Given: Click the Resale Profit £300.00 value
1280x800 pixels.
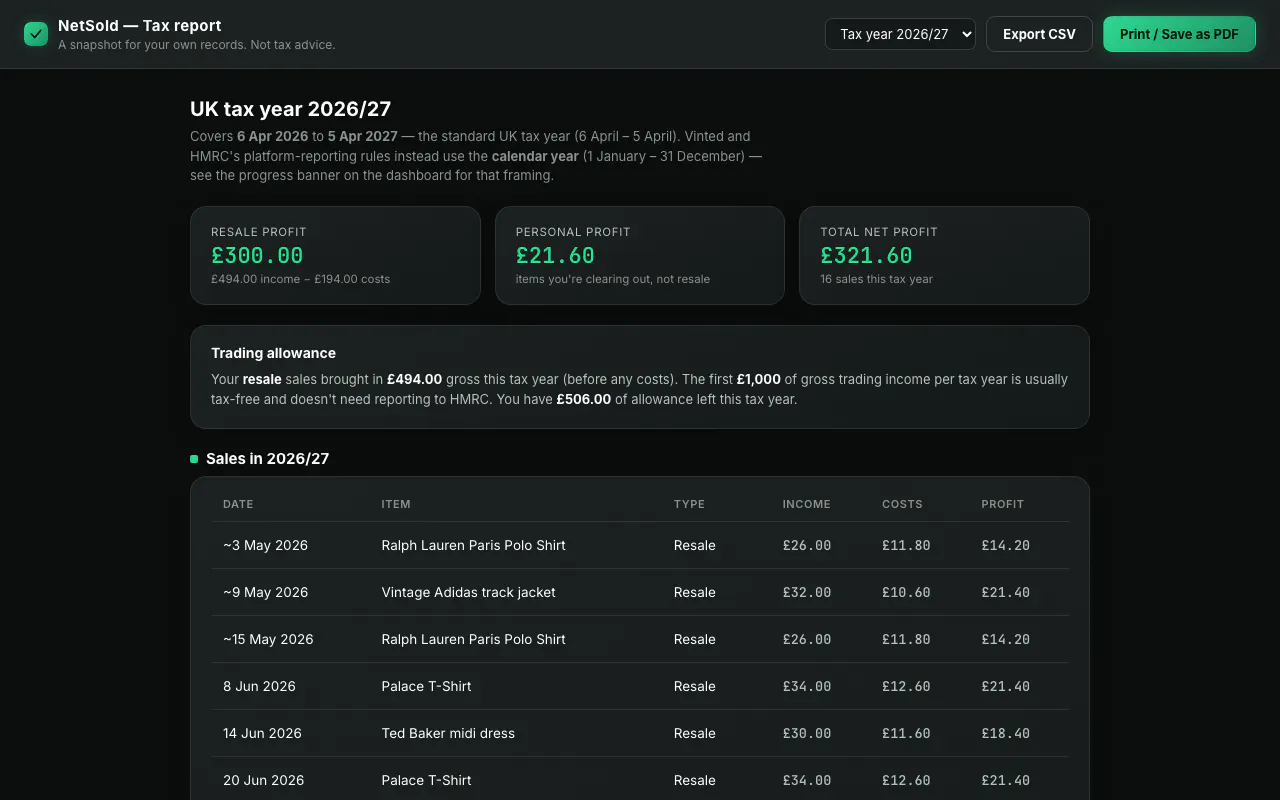Looking at the screenshot, I should point(257,256).
